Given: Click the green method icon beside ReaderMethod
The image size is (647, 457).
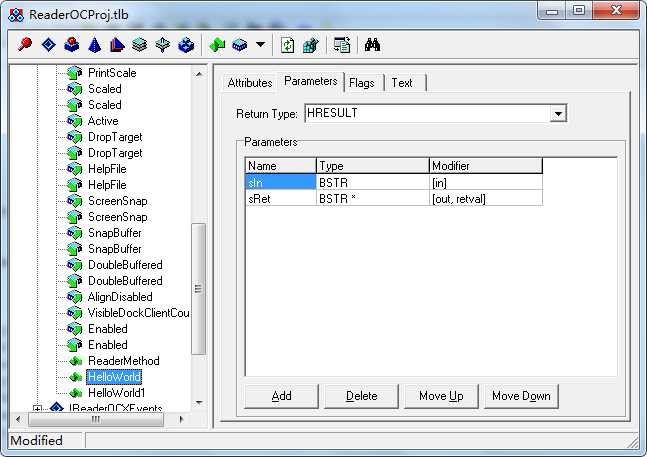Looking at the screenshot, I should tap(76, 361).
